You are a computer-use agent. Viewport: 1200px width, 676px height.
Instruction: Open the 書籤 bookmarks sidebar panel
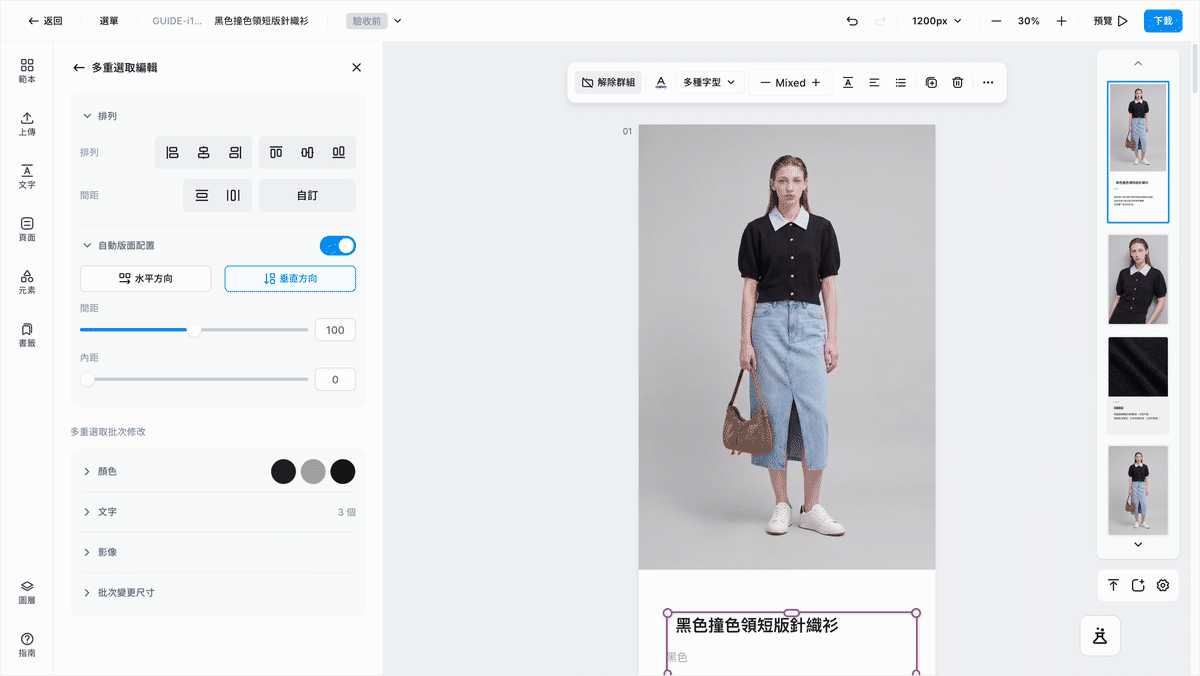[x=27, y=335]
